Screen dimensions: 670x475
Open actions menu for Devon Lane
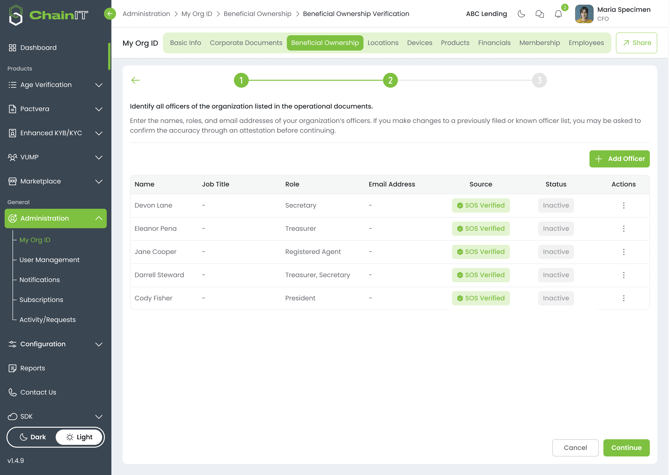[x=623, y=205]
